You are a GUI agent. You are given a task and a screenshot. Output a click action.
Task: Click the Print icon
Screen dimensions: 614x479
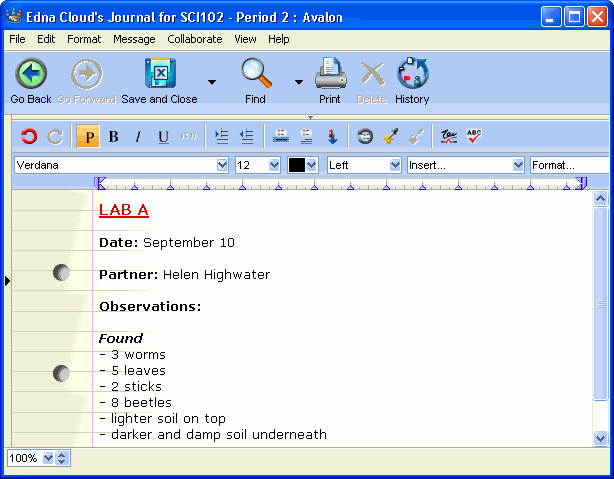330,74
